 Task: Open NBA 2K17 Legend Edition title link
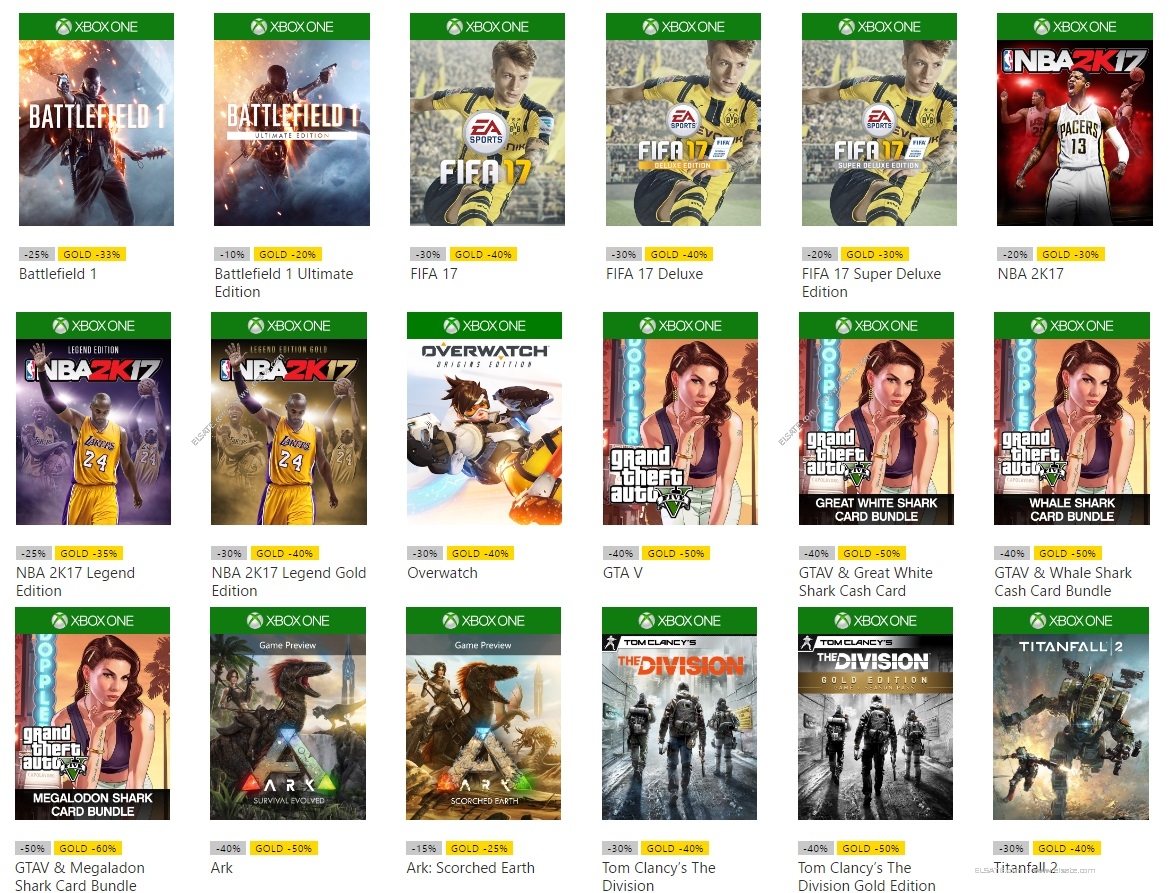[76, 582]
